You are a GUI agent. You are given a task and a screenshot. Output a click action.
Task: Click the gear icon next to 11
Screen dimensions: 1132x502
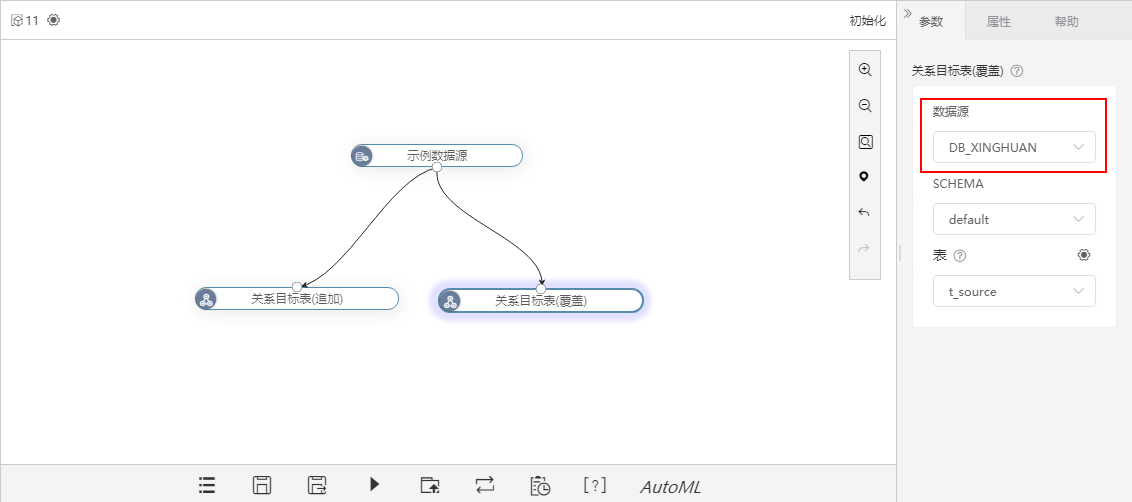pos(53,20)
